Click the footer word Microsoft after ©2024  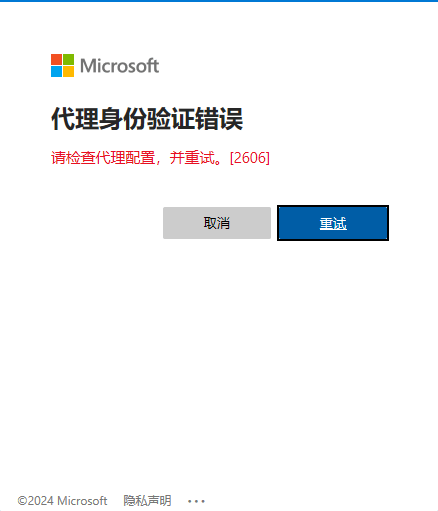pos(82,501)
